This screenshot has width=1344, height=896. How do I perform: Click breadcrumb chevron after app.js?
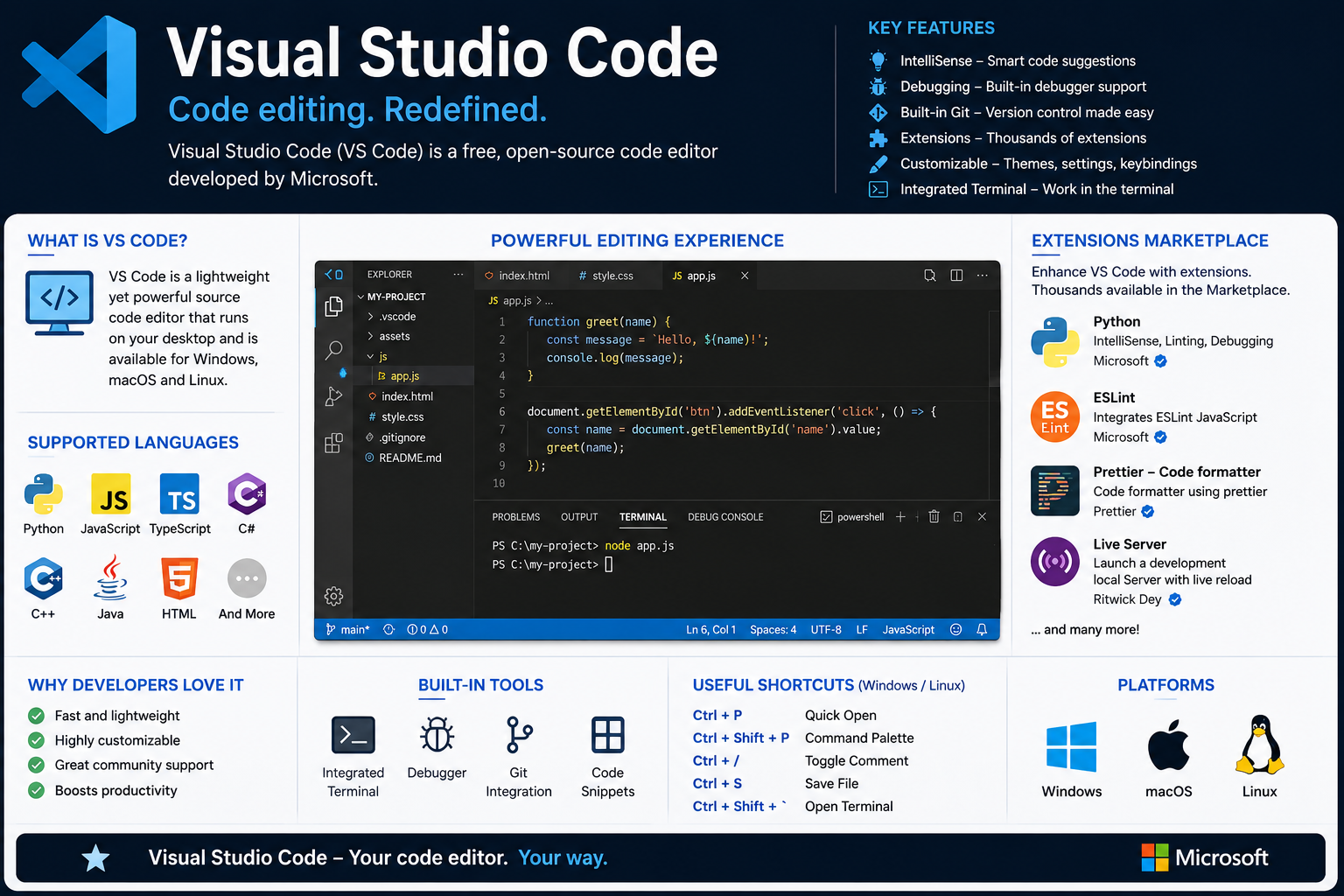tap(538, 301)
